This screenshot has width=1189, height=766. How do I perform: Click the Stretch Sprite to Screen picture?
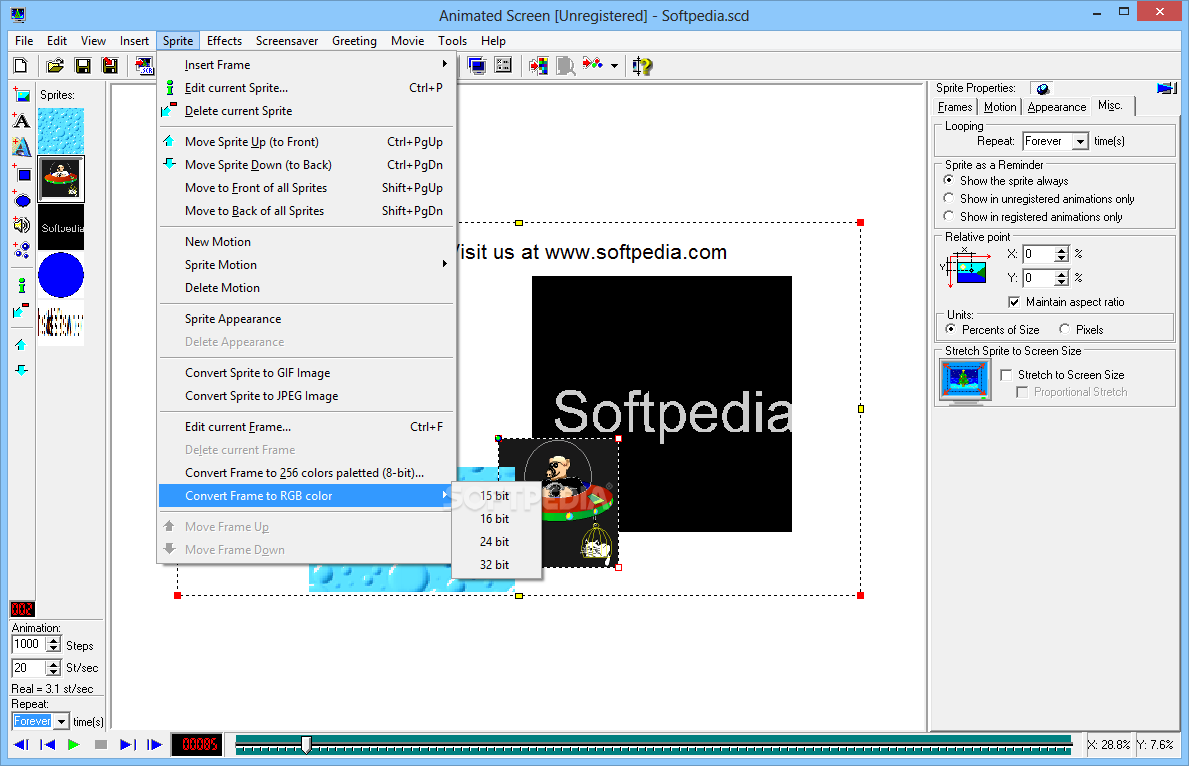965,381
